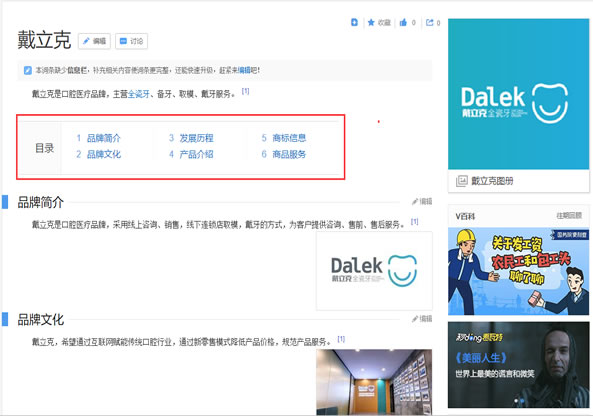Jump to 产品介绍 in the 目录
This screenshot has height=416, width=593.
pos(196,154)
